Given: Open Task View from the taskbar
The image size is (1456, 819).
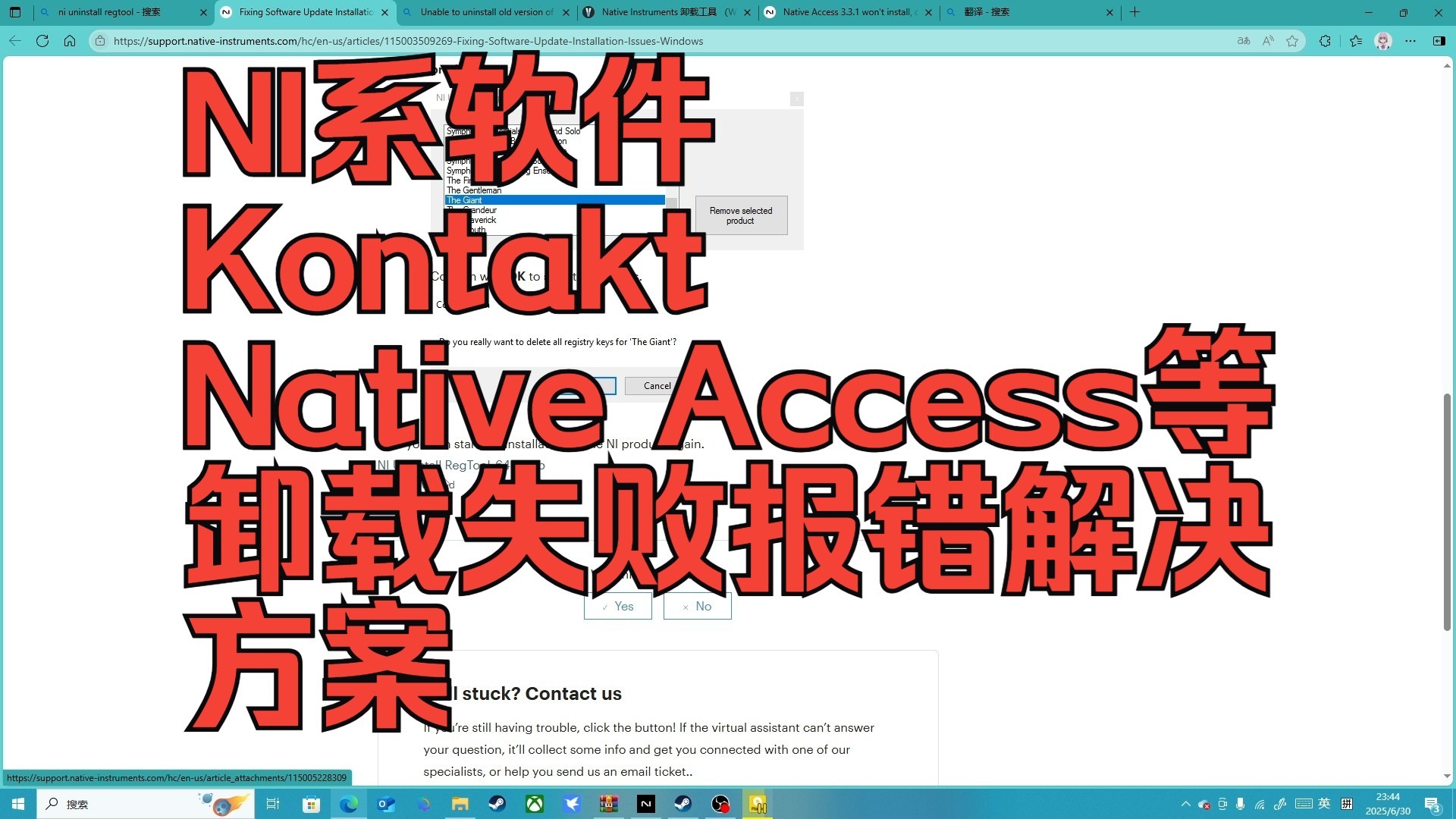Looking at the screenshot, I should click(273, 804).
